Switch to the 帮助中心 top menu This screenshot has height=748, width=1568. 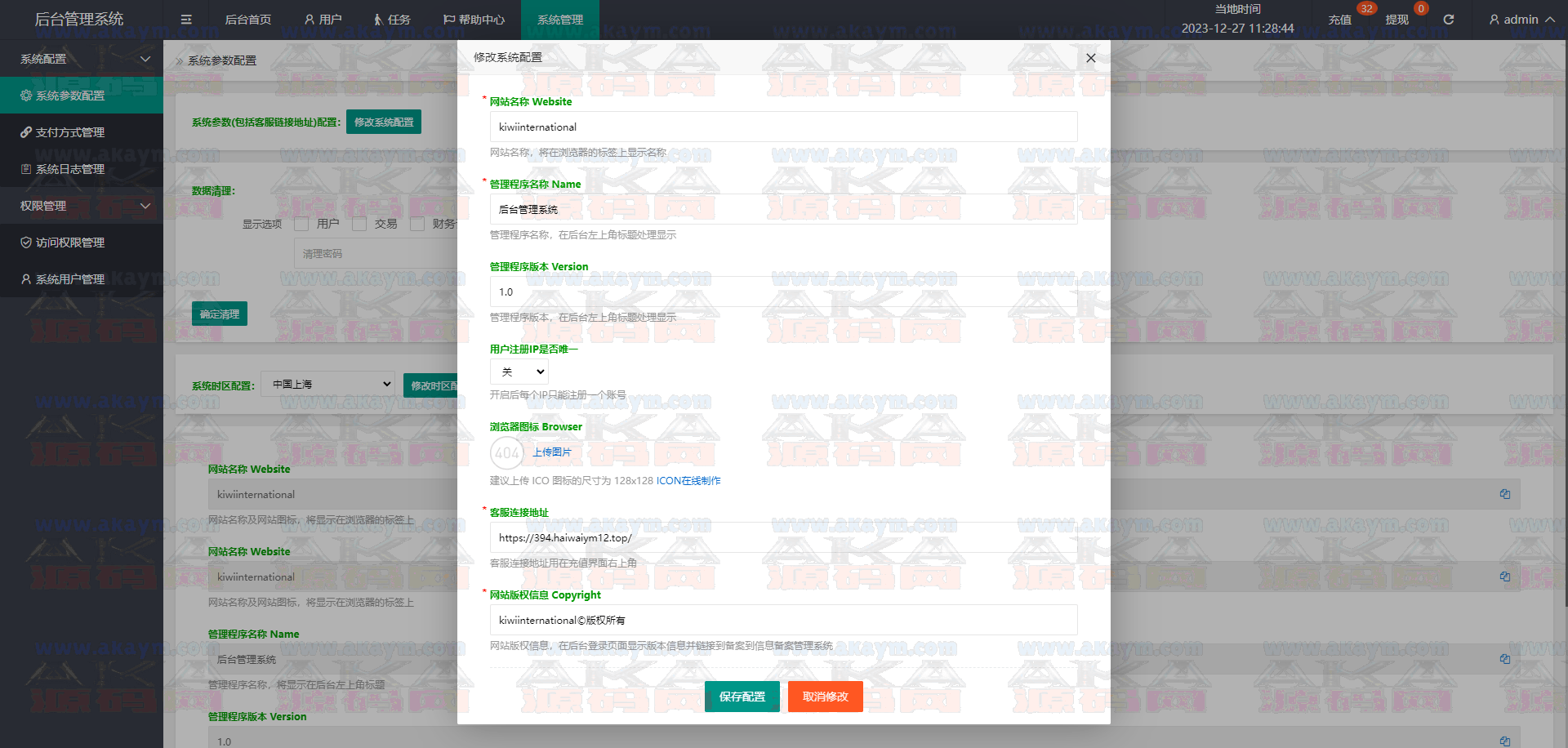coord(474,20)
